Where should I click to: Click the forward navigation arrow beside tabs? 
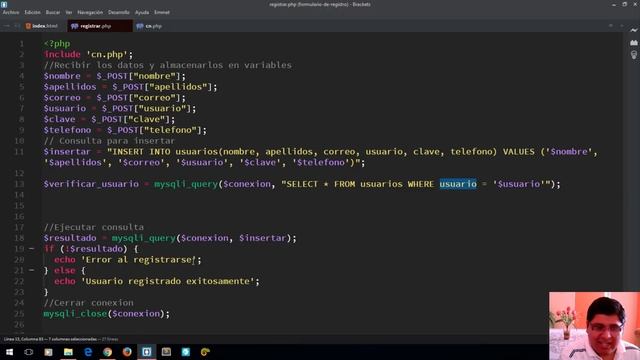(x=17, y=26)
